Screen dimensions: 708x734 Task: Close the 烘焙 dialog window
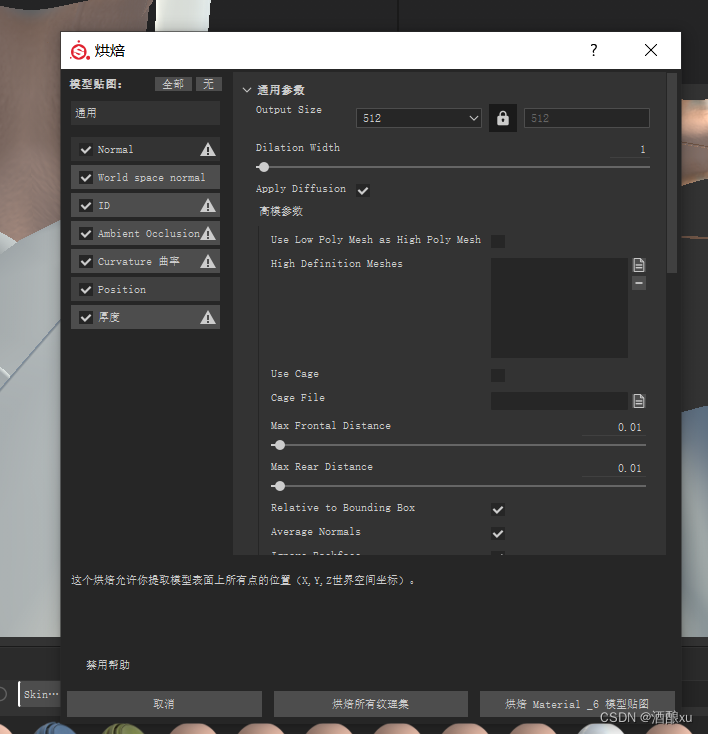pyautogui.click(x=651, y=50)
